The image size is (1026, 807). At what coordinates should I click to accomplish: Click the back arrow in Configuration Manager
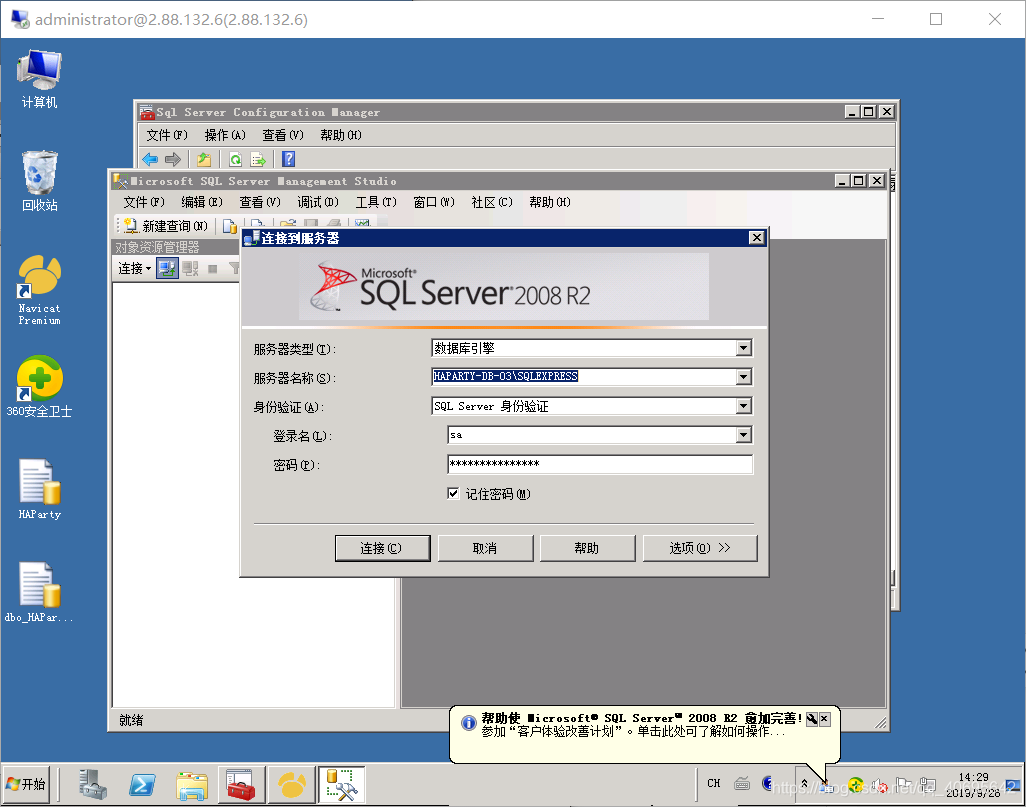coord(149,158)
